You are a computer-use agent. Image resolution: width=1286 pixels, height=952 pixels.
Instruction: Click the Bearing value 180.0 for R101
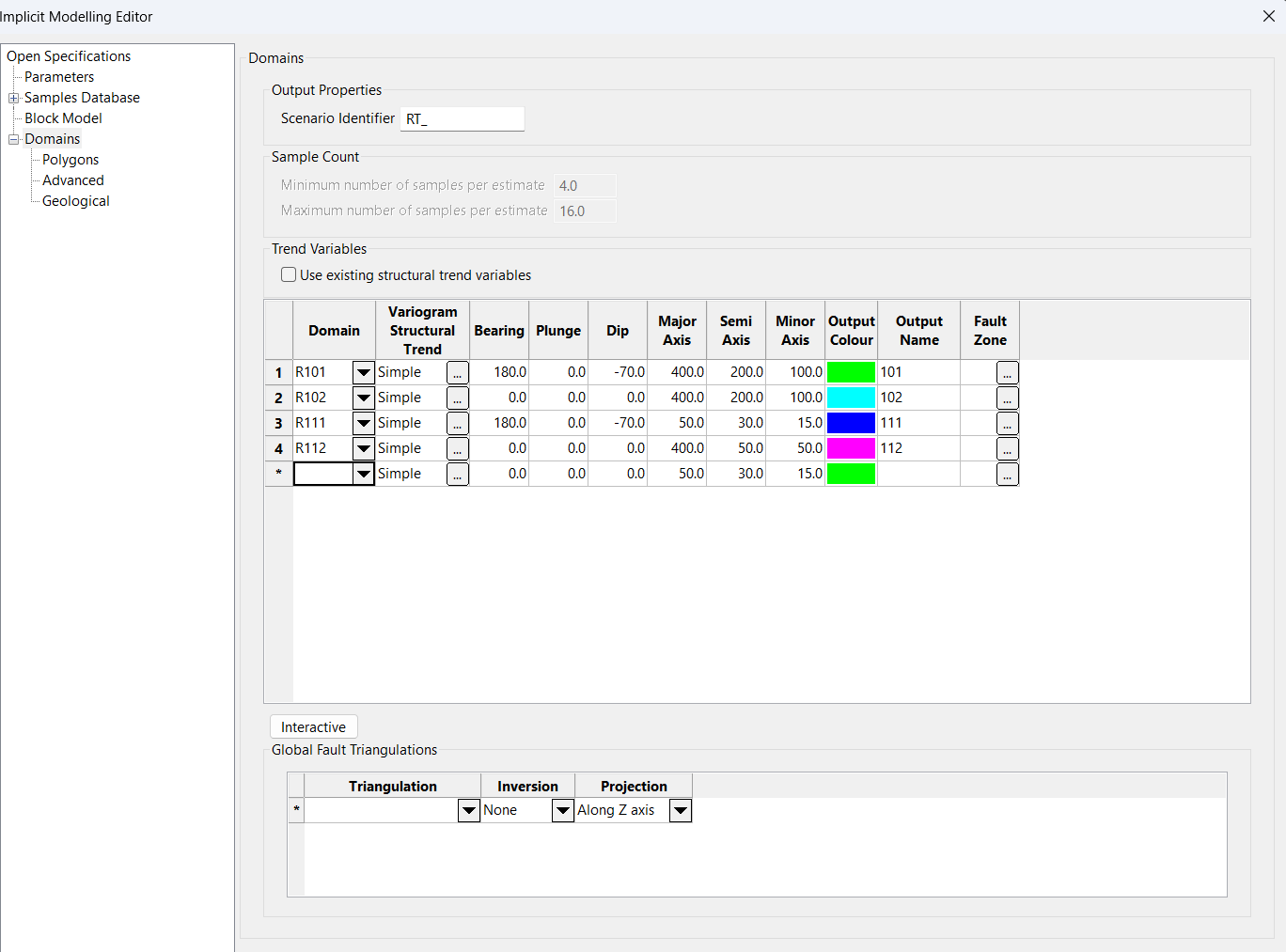(499, 373)
